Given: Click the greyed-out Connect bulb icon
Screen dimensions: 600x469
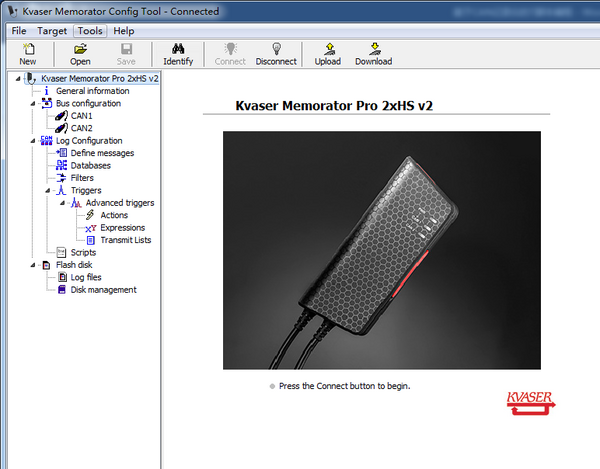Looking at the screenshot, I should 230,49.
